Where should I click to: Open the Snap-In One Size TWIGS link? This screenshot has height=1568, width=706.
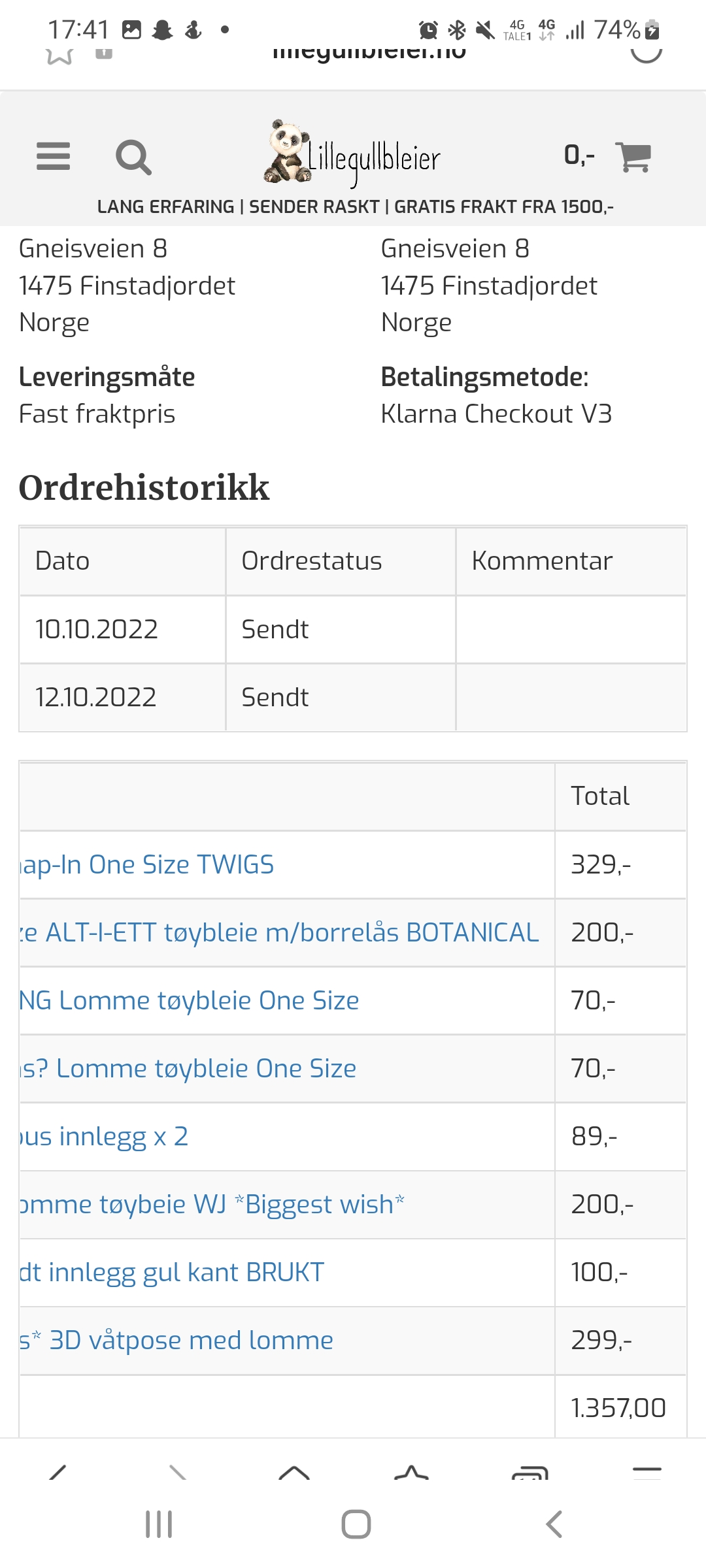(147, 864)
